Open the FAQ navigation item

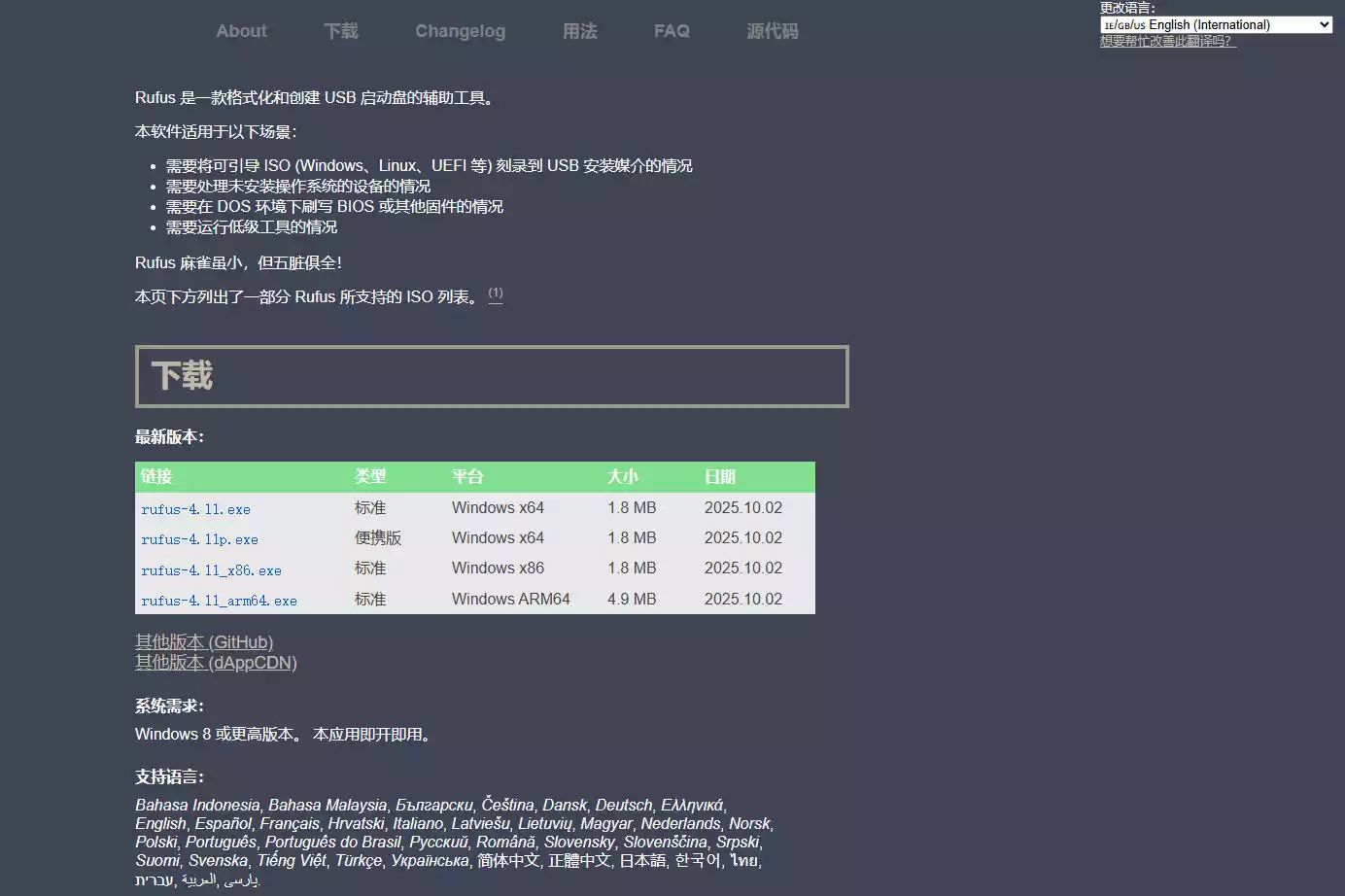point(672,31)
